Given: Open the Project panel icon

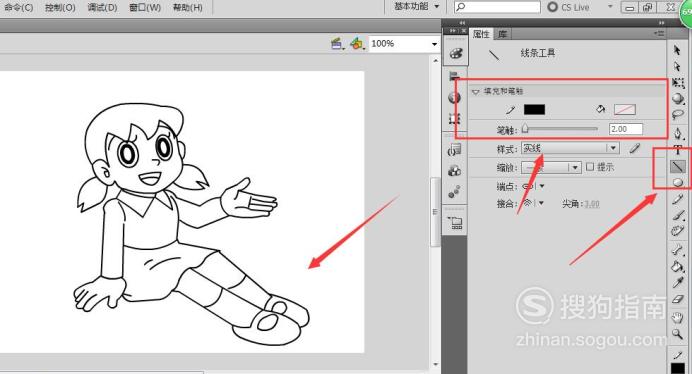Looking at the screenshot, I should 455,222.
